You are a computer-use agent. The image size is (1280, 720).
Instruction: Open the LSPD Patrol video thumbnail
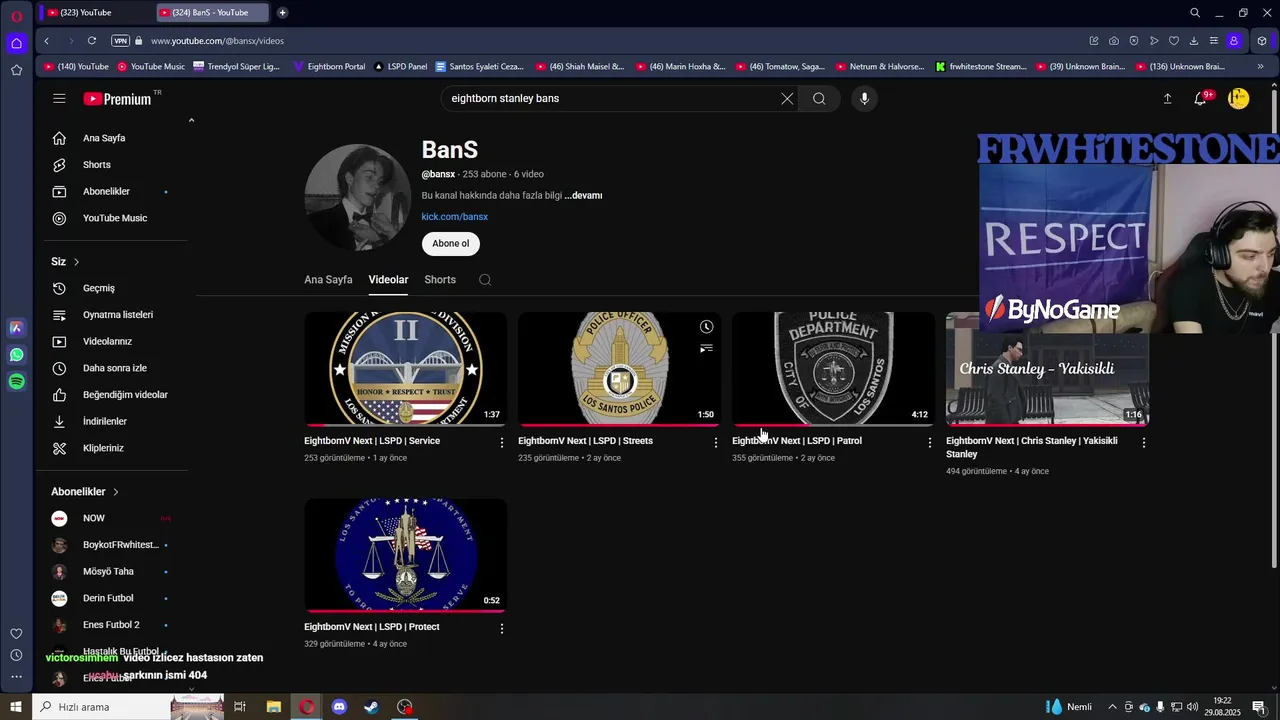pos(833,369)
